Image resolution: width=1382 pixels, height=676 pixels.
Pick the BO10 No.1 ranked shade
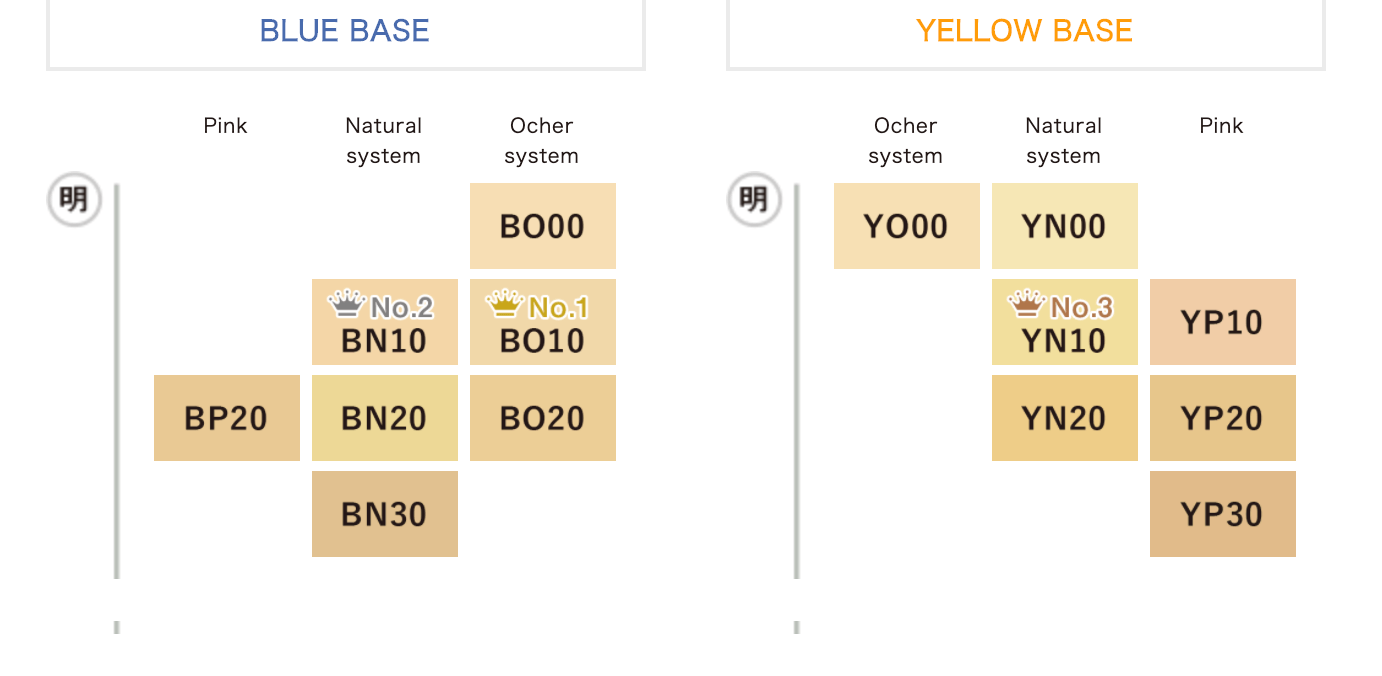click(x=542, y=322)
